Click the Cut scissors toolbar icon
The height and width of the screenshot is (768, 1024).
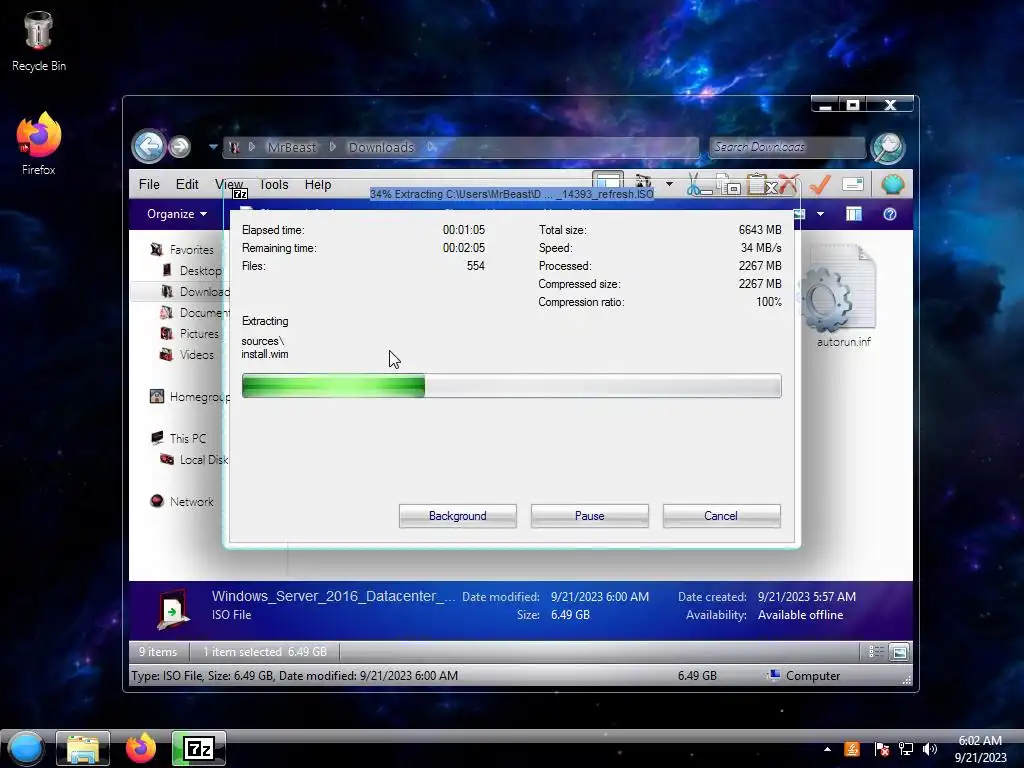(x=696, y=185)
